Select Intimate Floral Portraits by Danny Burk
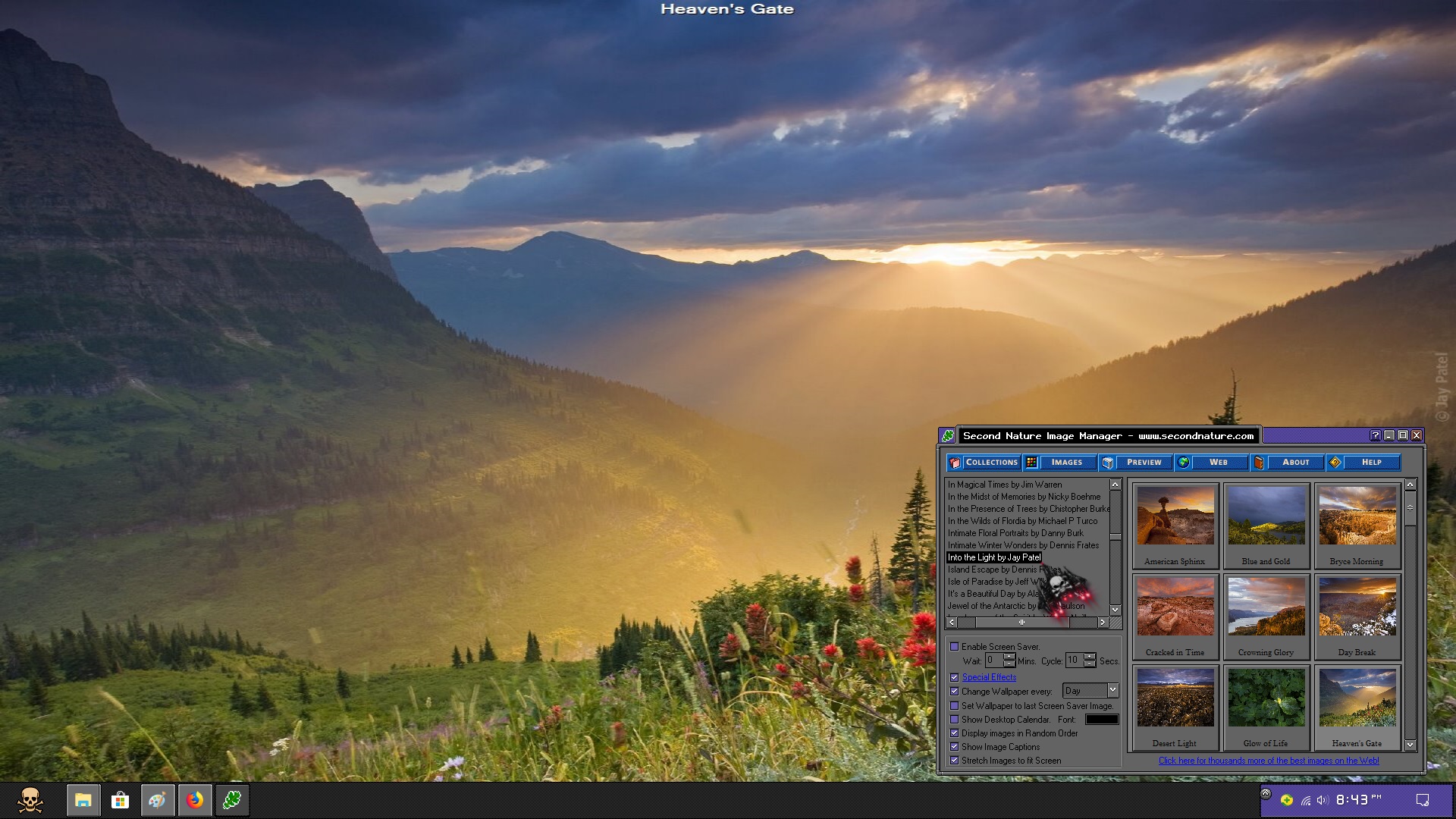1456x819 pixels. 1015,533
